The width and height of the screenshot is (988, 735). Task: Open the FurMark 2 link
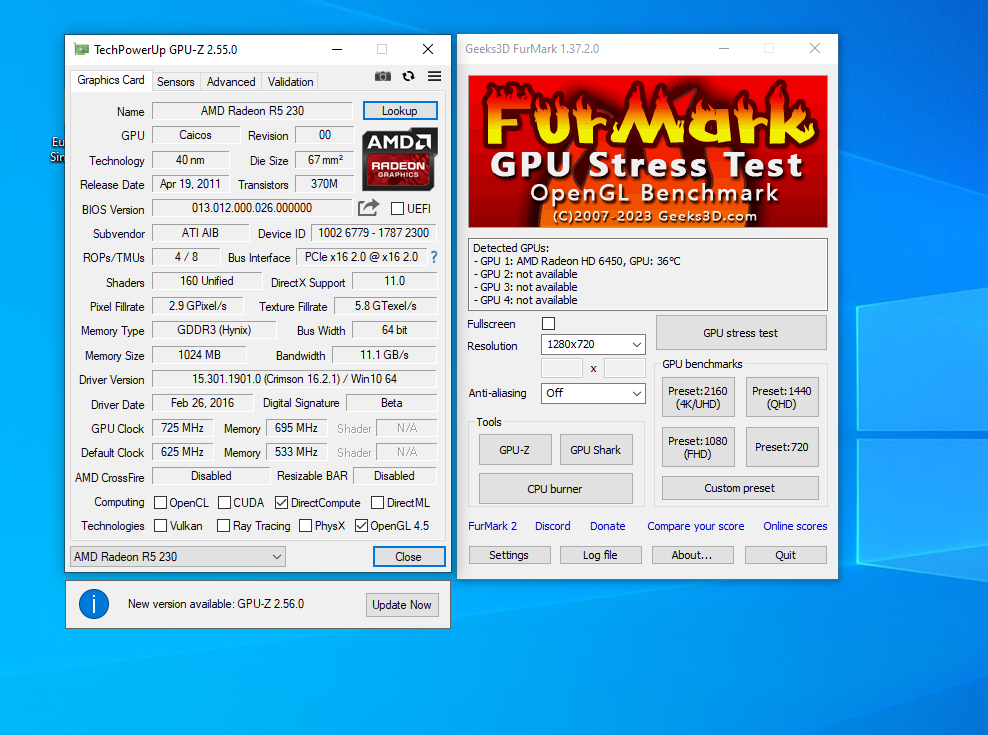(x=493, y=526)
